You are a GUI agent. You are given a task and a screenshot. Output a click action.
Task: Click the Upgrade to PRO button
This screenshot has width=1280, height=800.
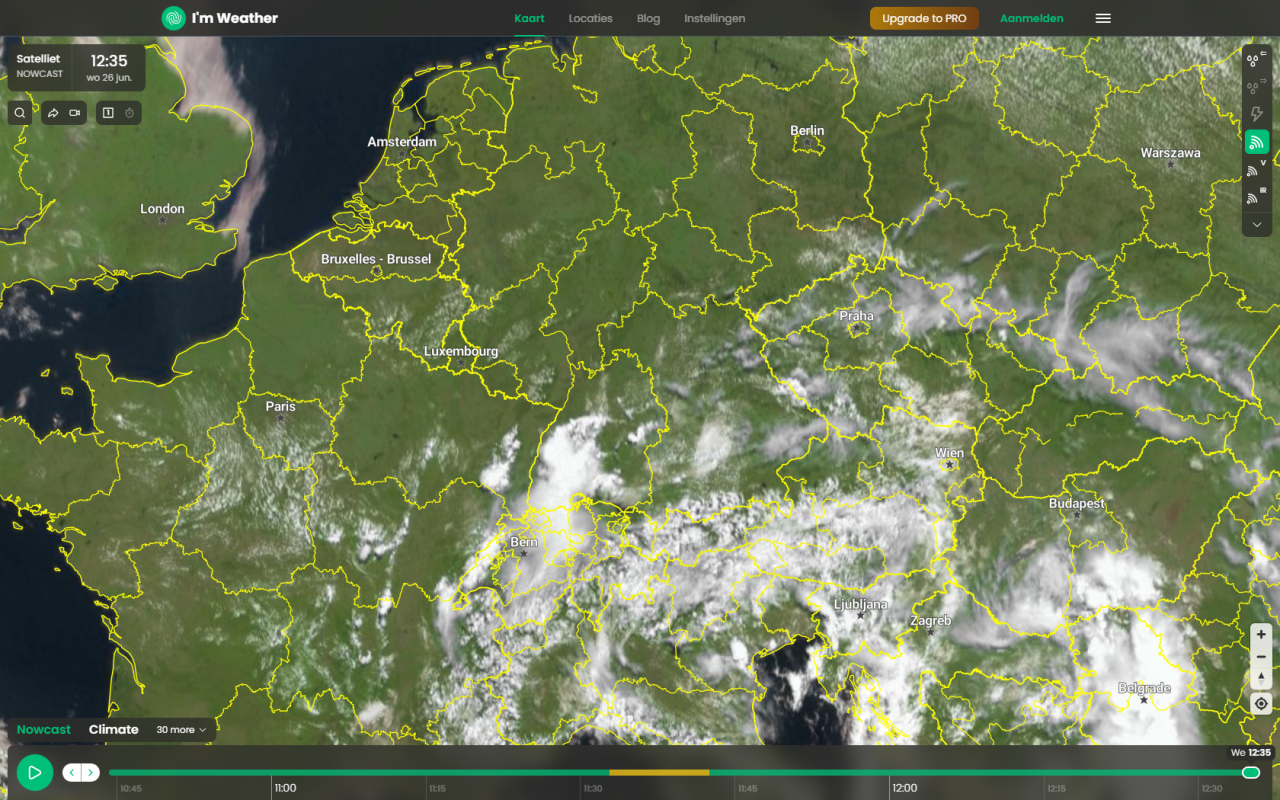924,18
